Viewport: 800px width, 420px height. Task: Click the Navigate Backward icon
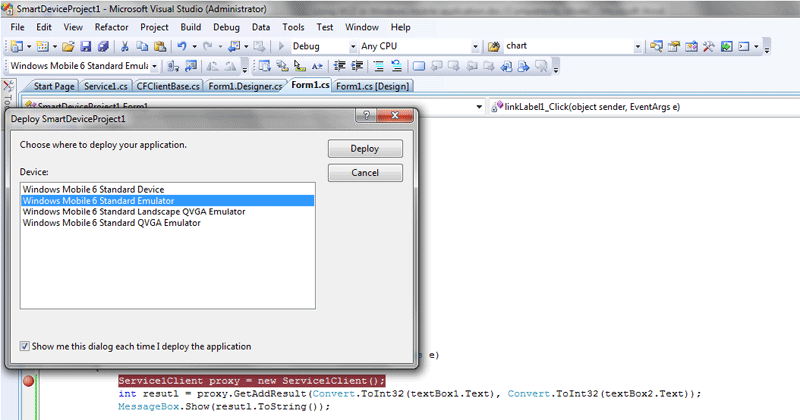pos(234,46)
